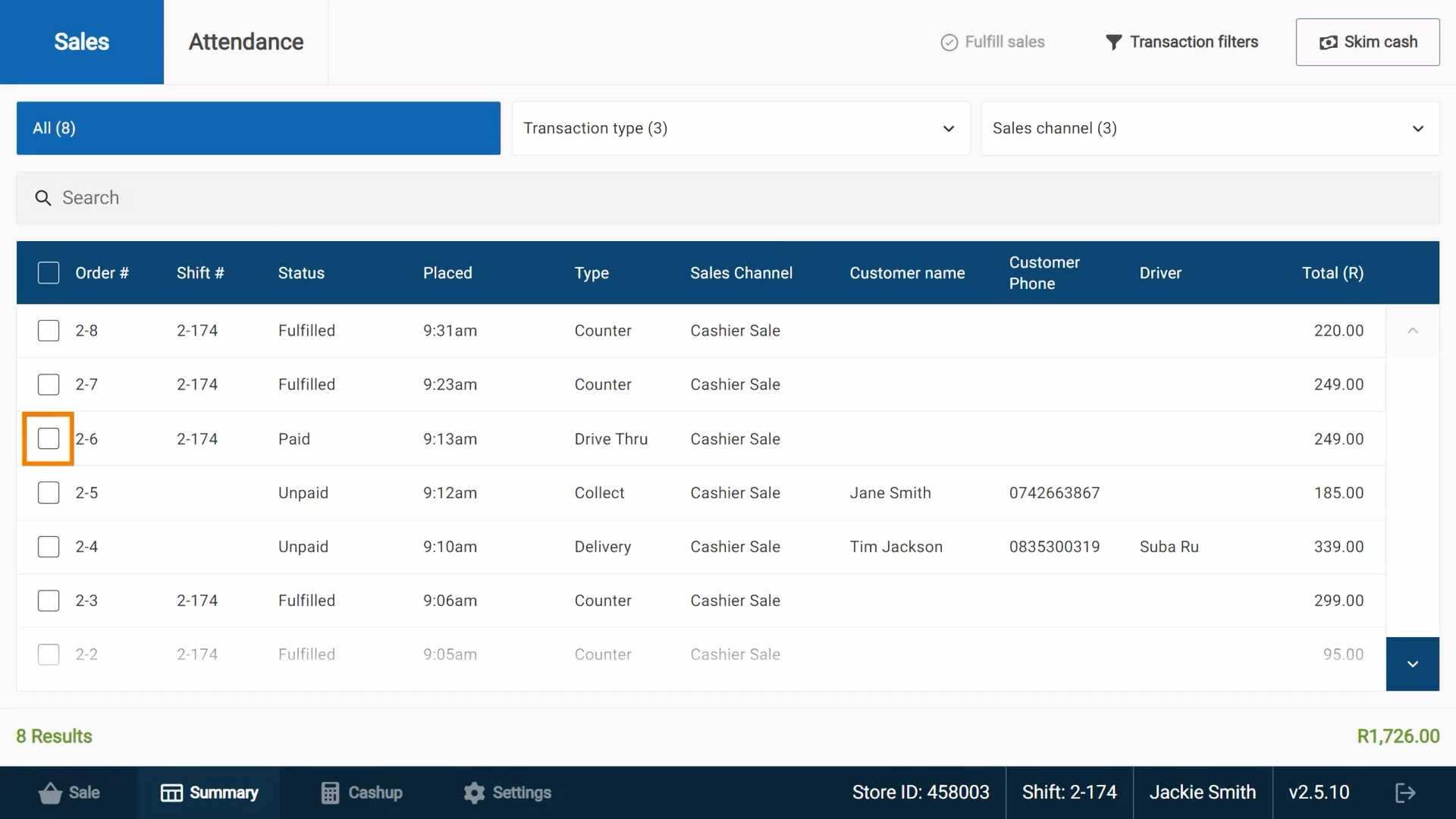1456x819 pixels.
Task: Open the Sales channel dropdown
Action: [1210, 128]
